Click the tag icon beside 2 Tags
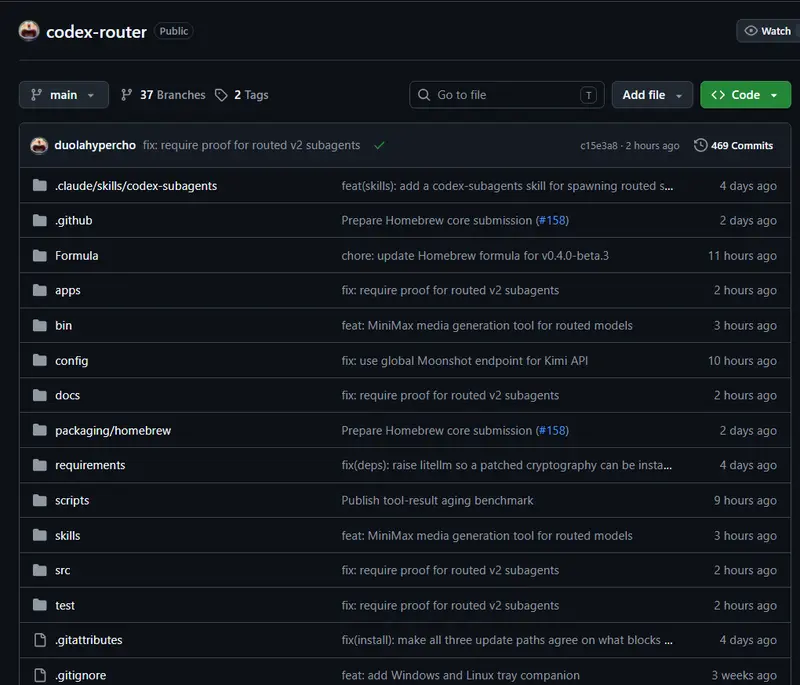Image resolution: width=800 pixels, height=685 pixels. point(221,95)
